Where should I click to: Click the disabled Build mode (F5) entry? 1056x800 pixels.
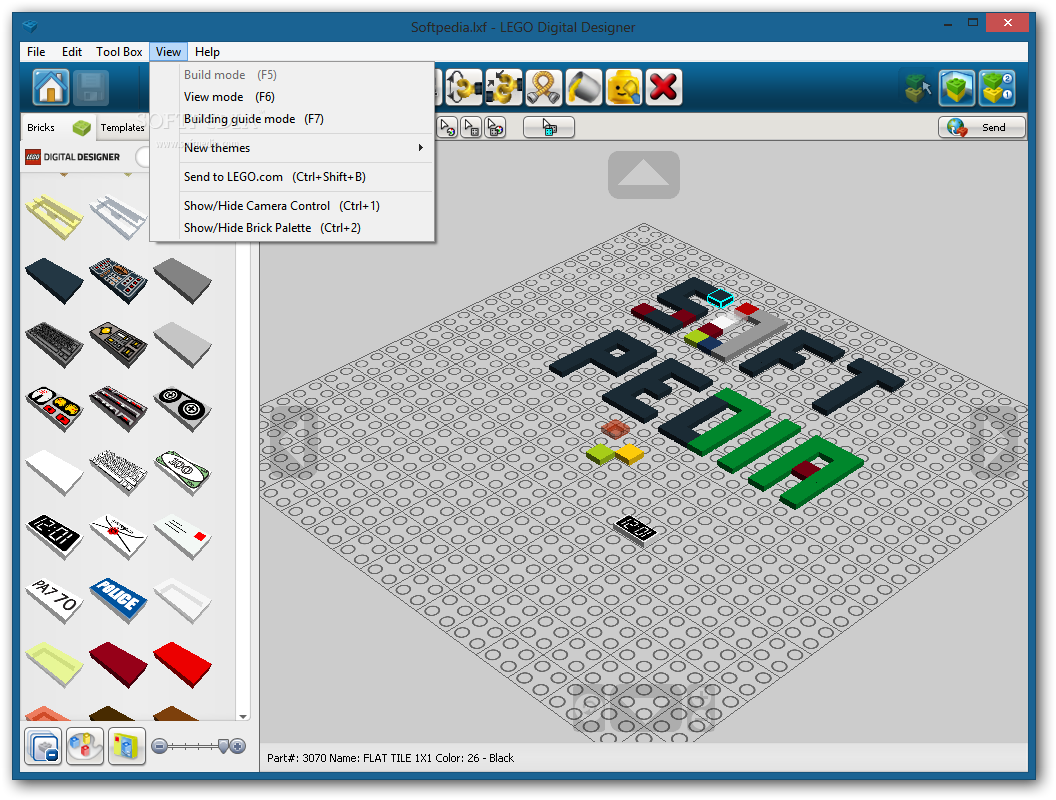[x=292, y=75]
